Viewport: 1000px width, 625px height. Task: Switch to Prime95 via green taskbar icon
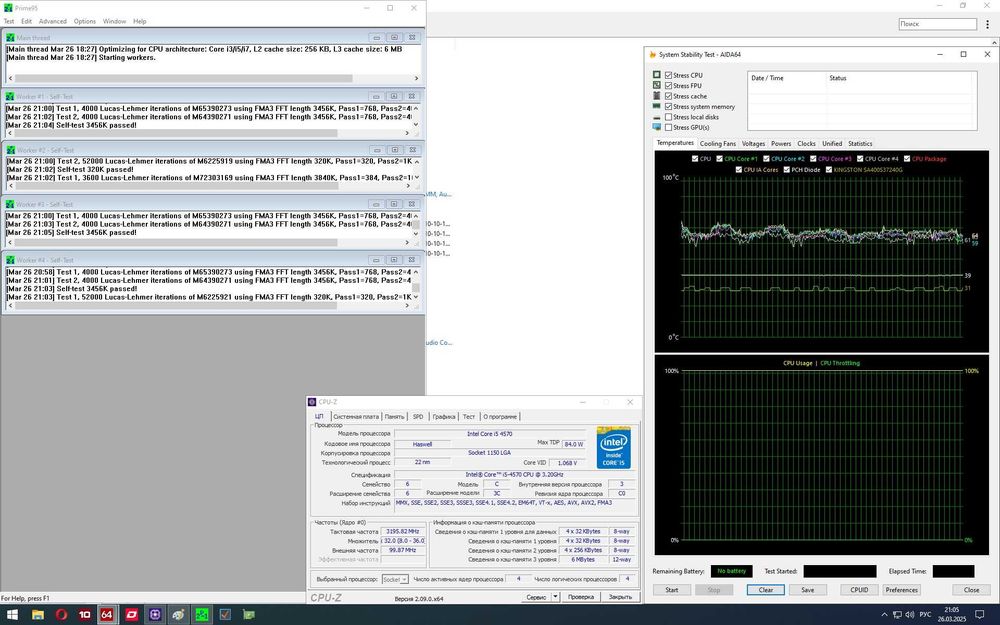click(x=202, y=614)
